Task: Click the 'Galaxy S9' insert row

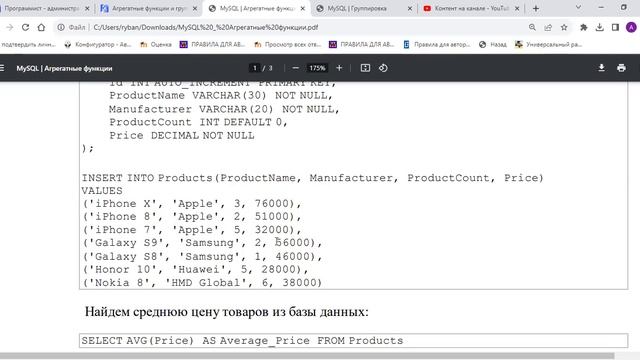Action: 202,243
